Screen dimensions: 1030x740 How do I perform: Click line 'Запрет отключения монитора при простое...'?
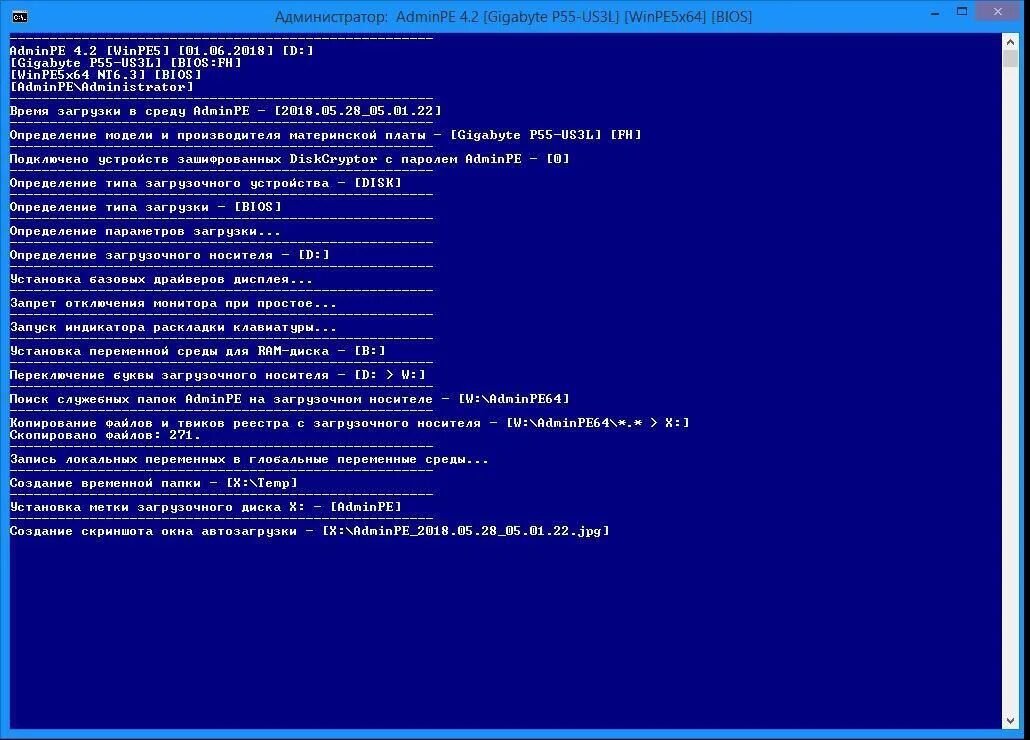tap(173, 303)
